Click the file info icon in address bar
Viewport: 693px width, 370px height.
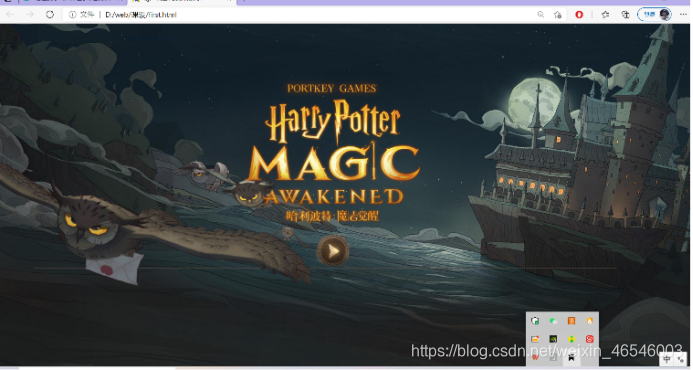pos(72,15)
